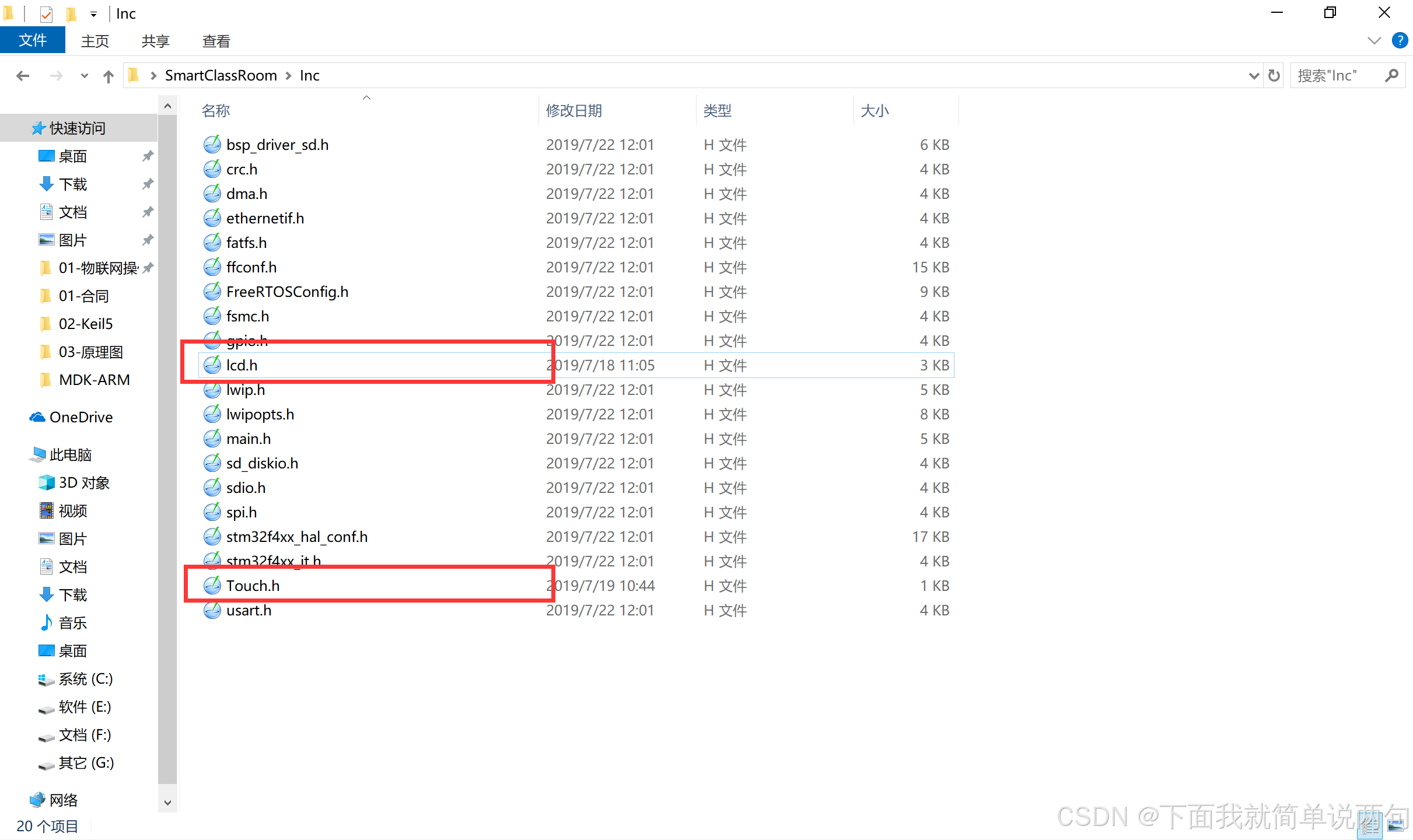Click properties checkmark in quick access toolbar
Viewport: 1413px width, 840px height.
46,13
